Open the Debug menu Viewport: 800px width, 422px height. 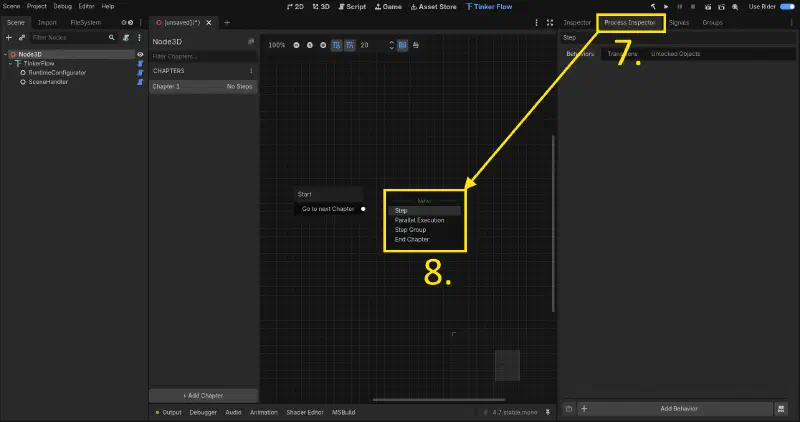tap(63, 6)
